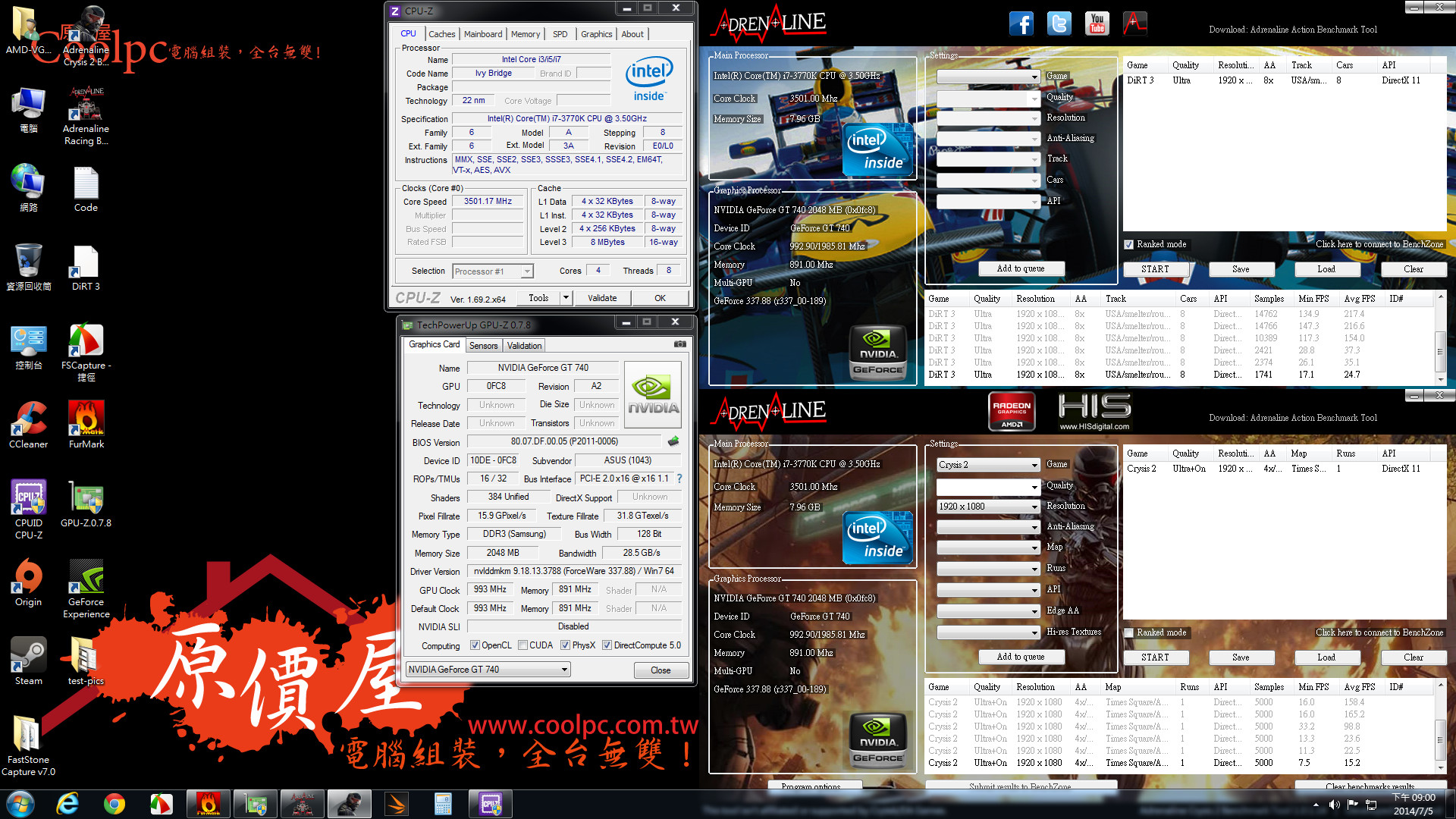The width and height of the screenshot is (1456, 819).
Task: Click OK in the CPU-Z window
Action: pos(661,298)
